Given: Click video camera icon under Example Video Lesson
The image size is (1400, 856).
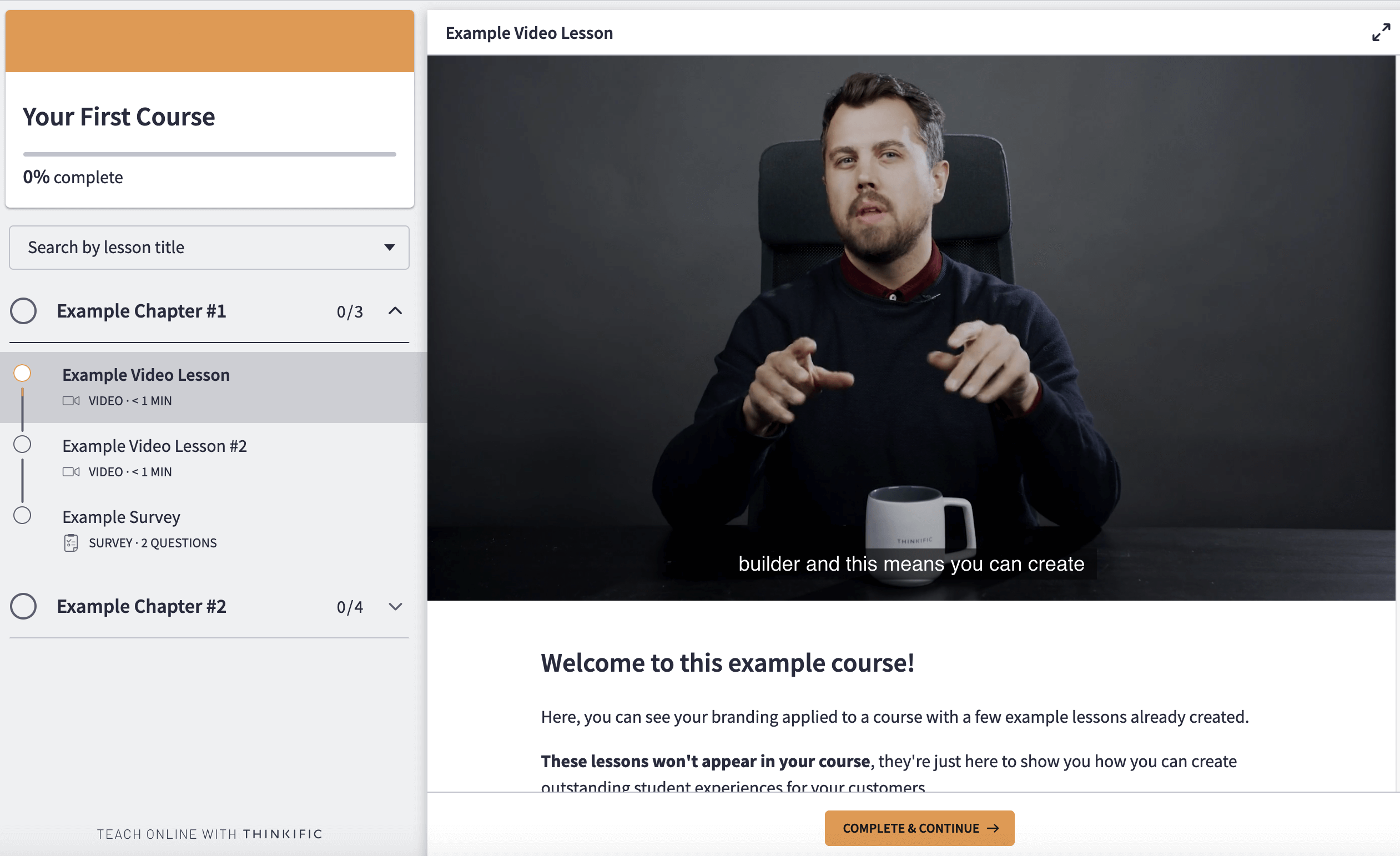Looking at the screenshot, I should click(71, 401).
